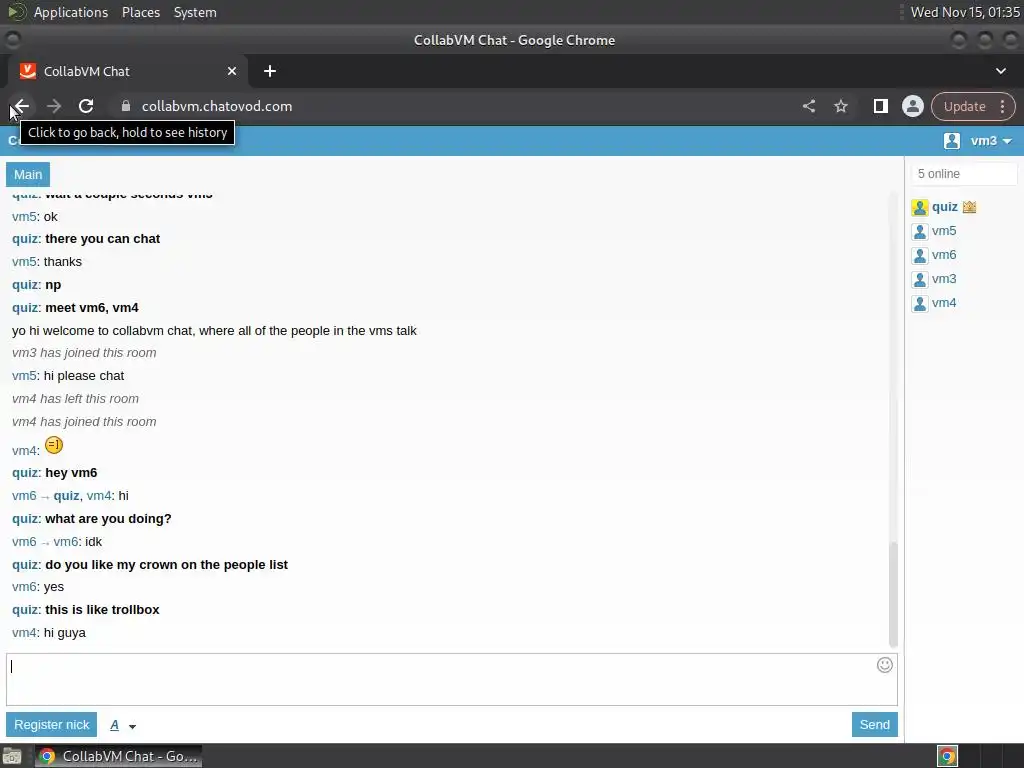Open the emoji picker smiley icon
The image size is (1024, 768).
click(x=885, y=665)
